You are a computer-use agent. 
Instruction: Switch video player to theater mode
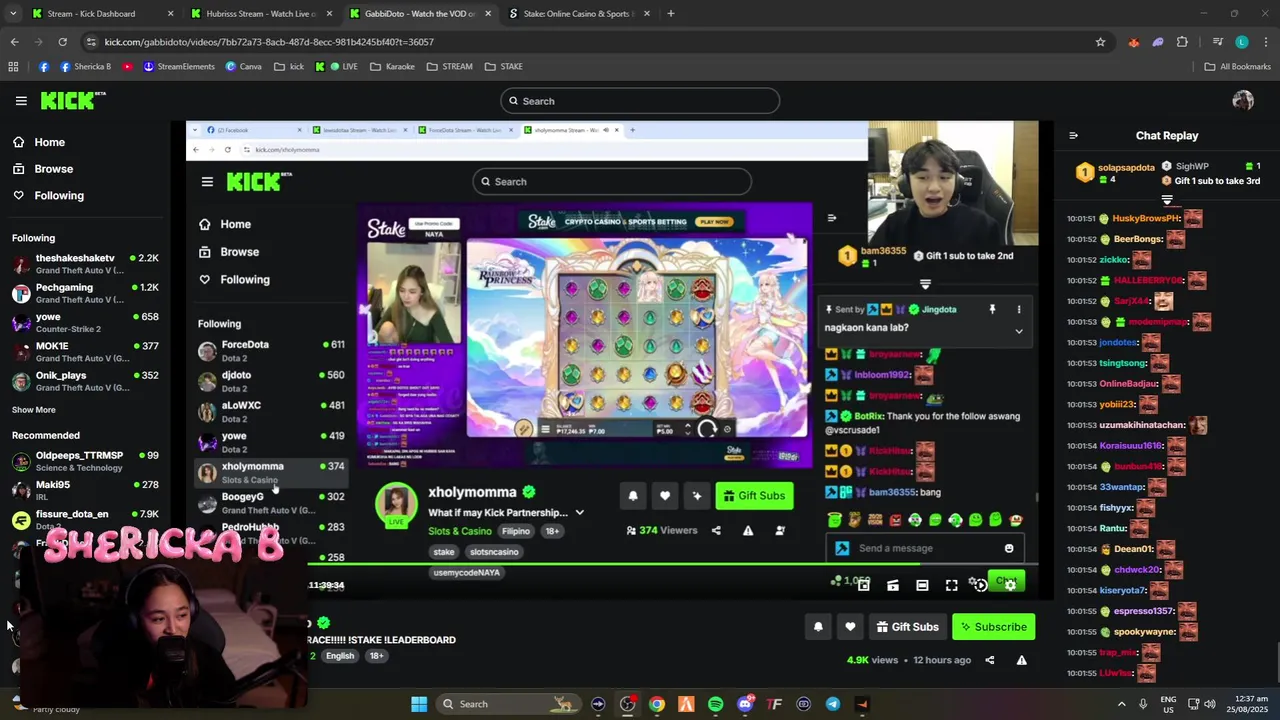point(922,585)
